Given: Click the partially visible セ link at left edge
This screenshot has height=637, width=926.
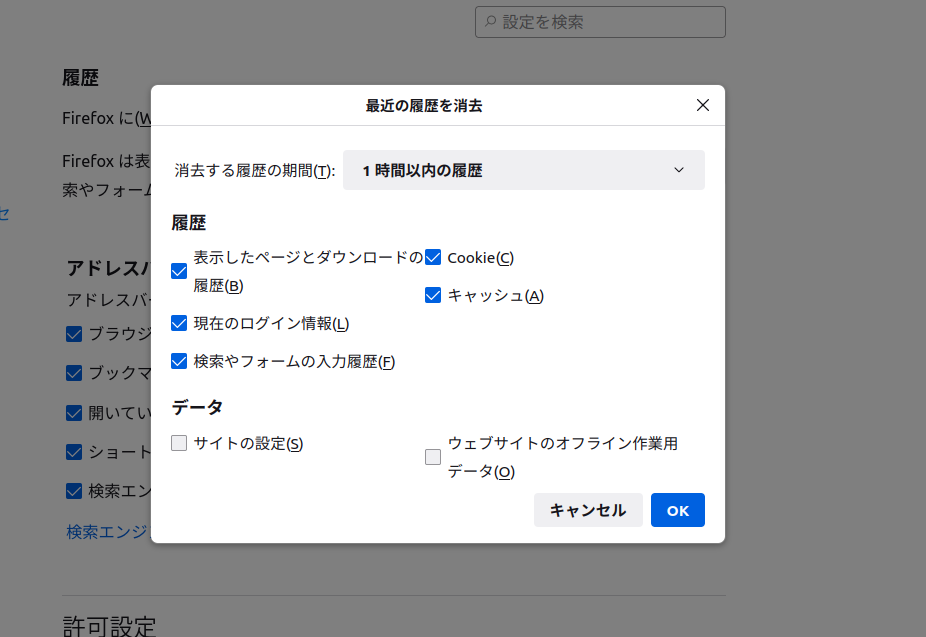Looking at the screenshot, I should click(4, 213).
